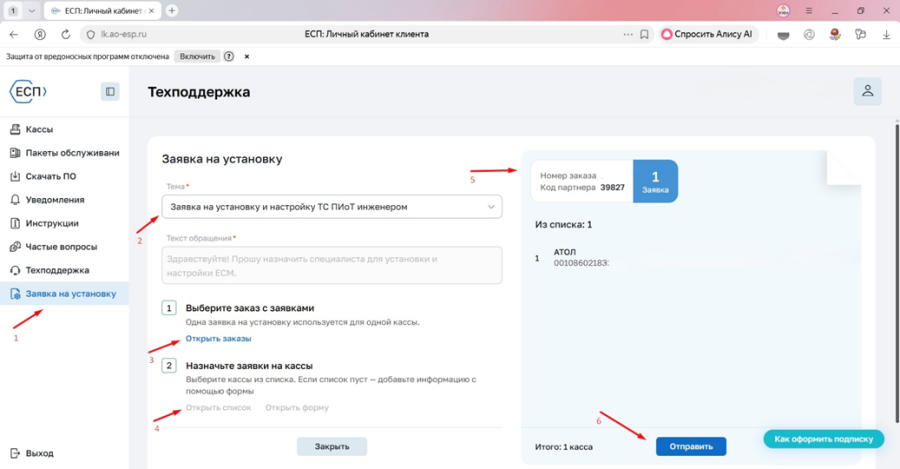Expand the Тема dropdown
The height and width of the screenshot is (469, 900).
(x=332, y=207)
